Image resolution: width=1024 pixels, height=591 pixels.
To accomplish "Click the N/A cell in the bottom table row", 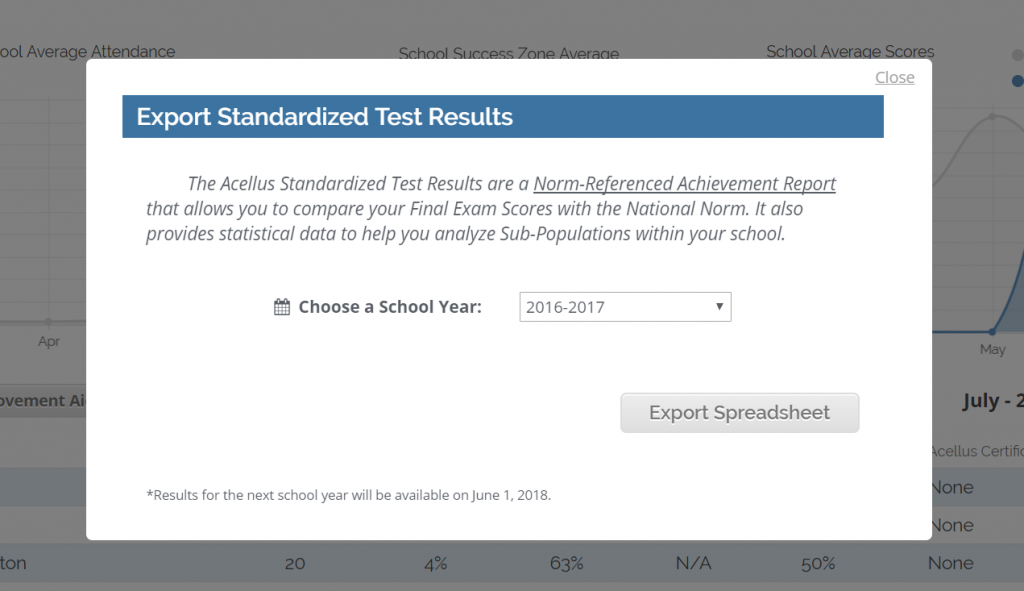I will point(694,563).
